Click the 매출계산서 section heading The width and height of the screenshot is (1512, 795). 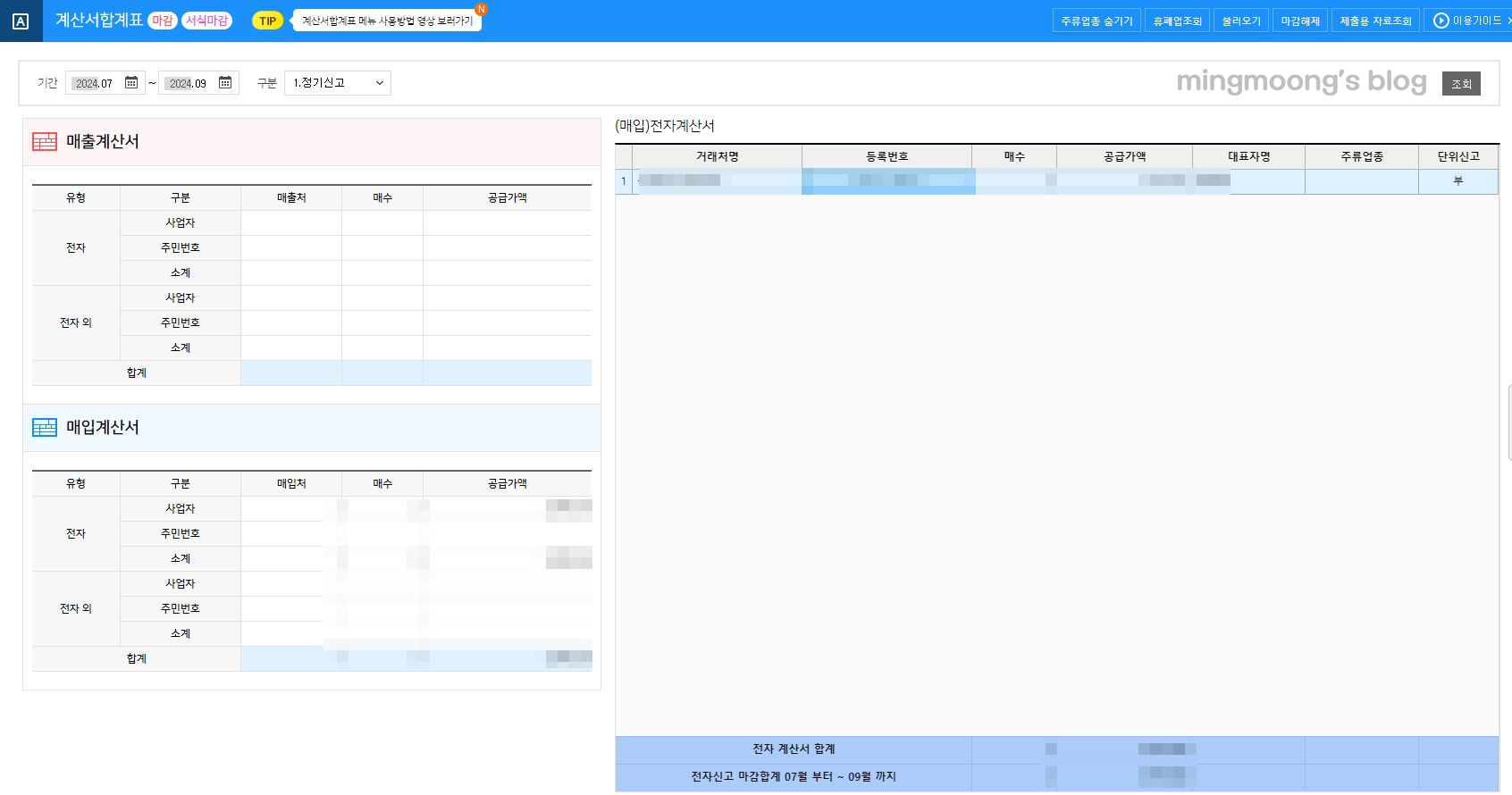tap(103, 141)
